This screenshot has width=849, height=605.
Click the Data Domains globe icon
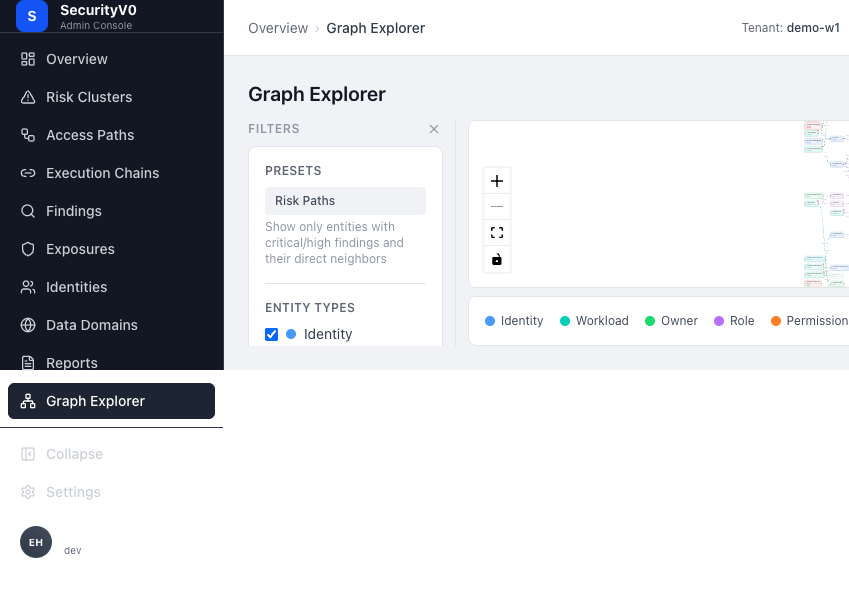tap(28, 325)
